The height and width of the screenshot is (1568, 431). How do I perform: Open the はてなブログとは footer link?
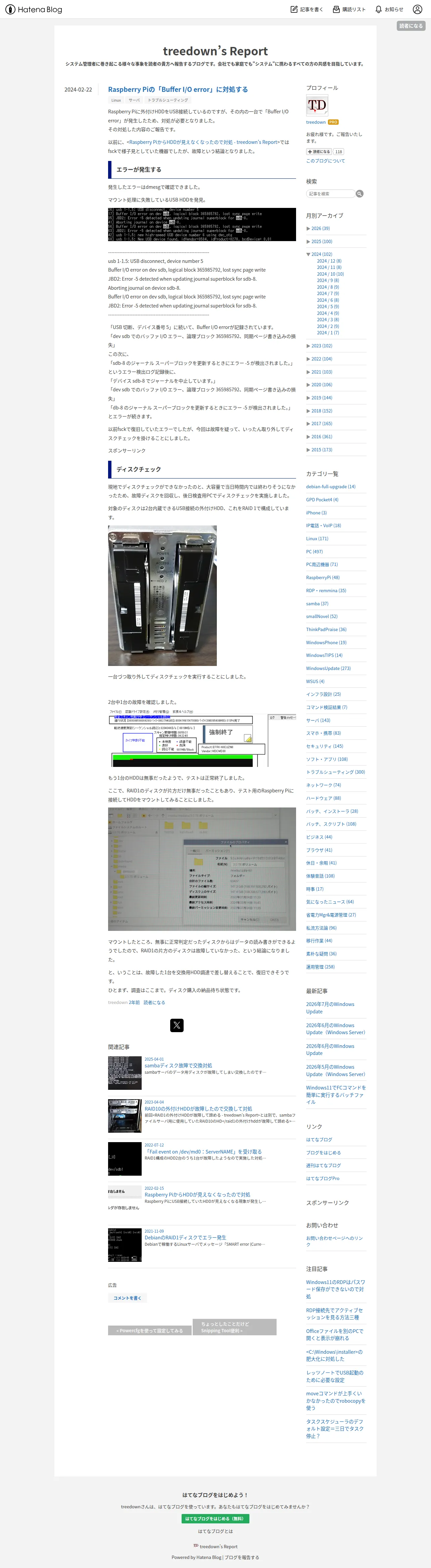(x=215, y=1531)
